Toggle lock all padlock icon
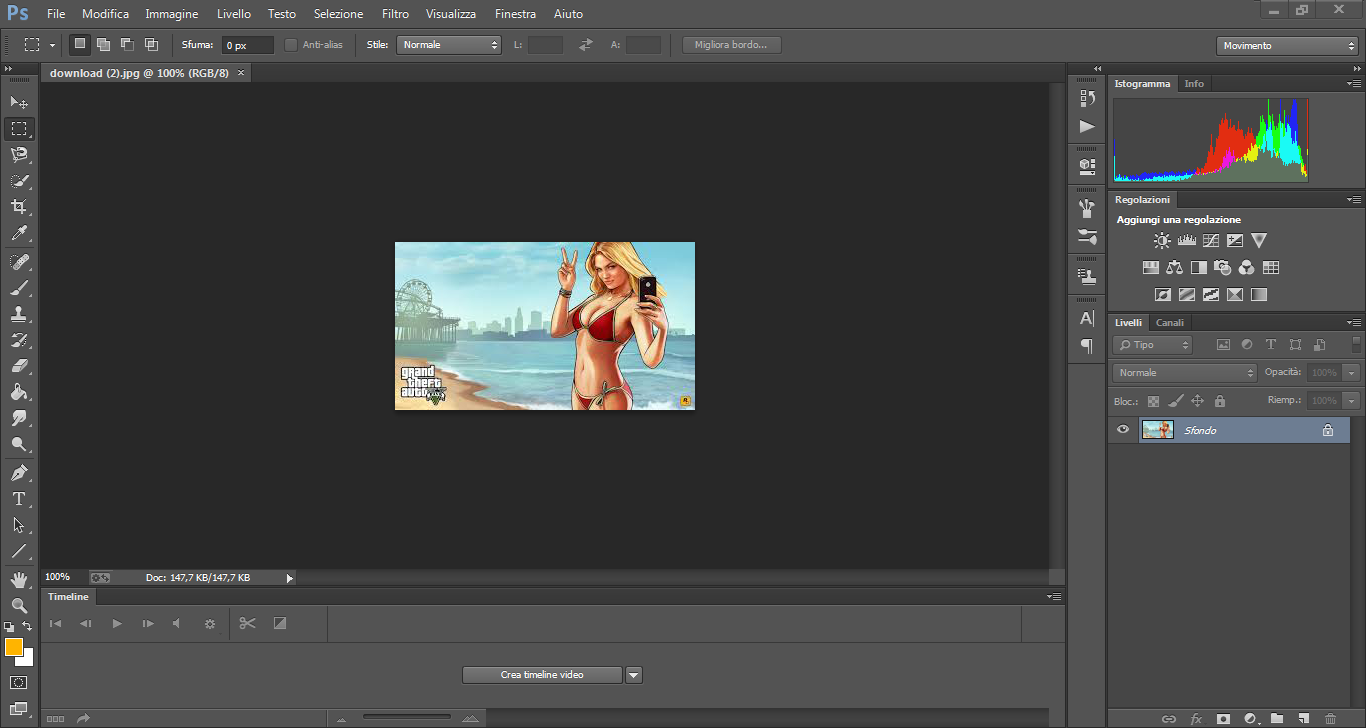Image resolution: width=1366 pixels, height=728 pixels. coord(1220,401)
